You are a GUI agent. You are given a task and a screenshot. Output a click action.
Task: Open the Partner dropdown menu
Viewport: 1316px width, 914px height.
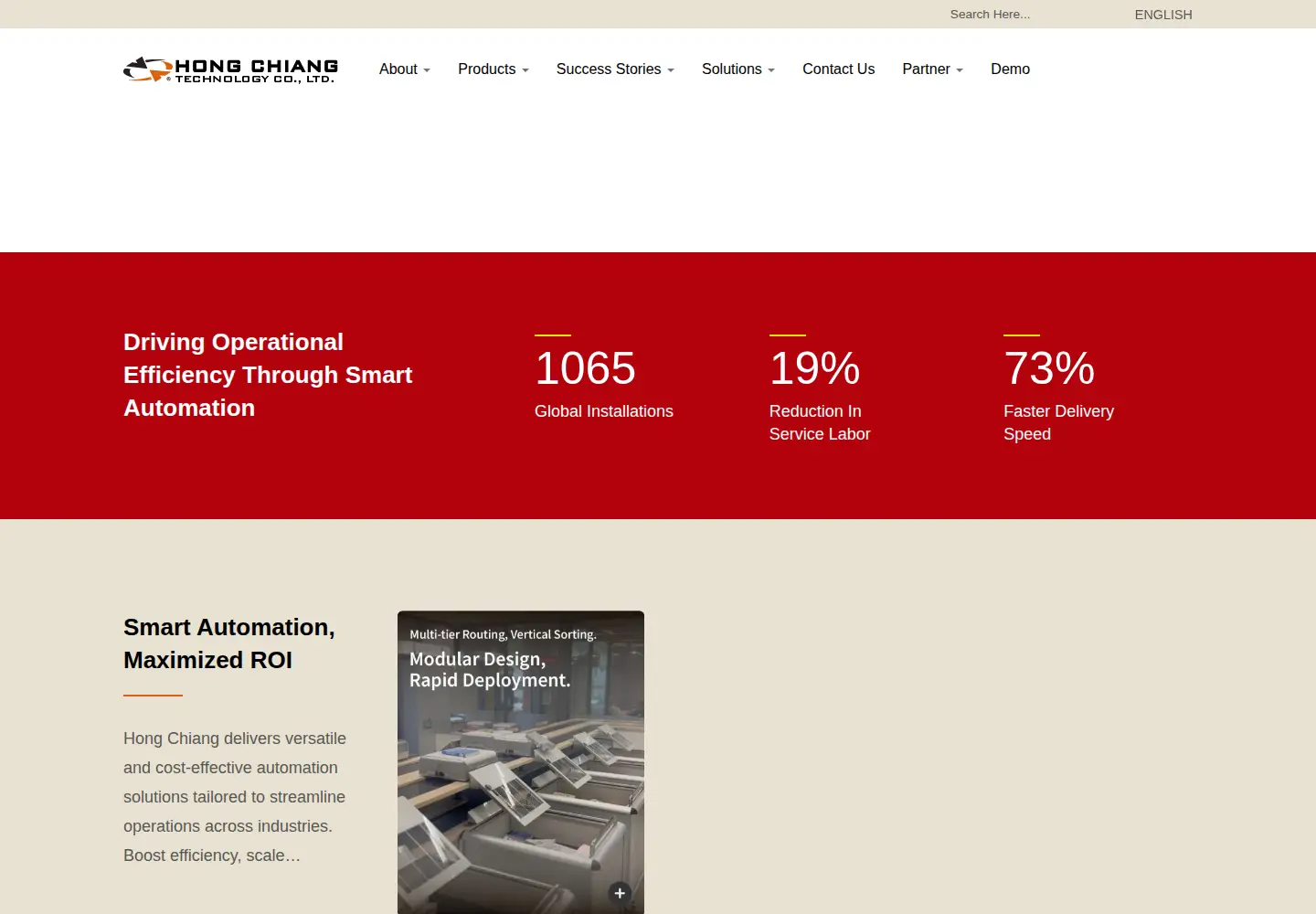(x=933, y=69)
